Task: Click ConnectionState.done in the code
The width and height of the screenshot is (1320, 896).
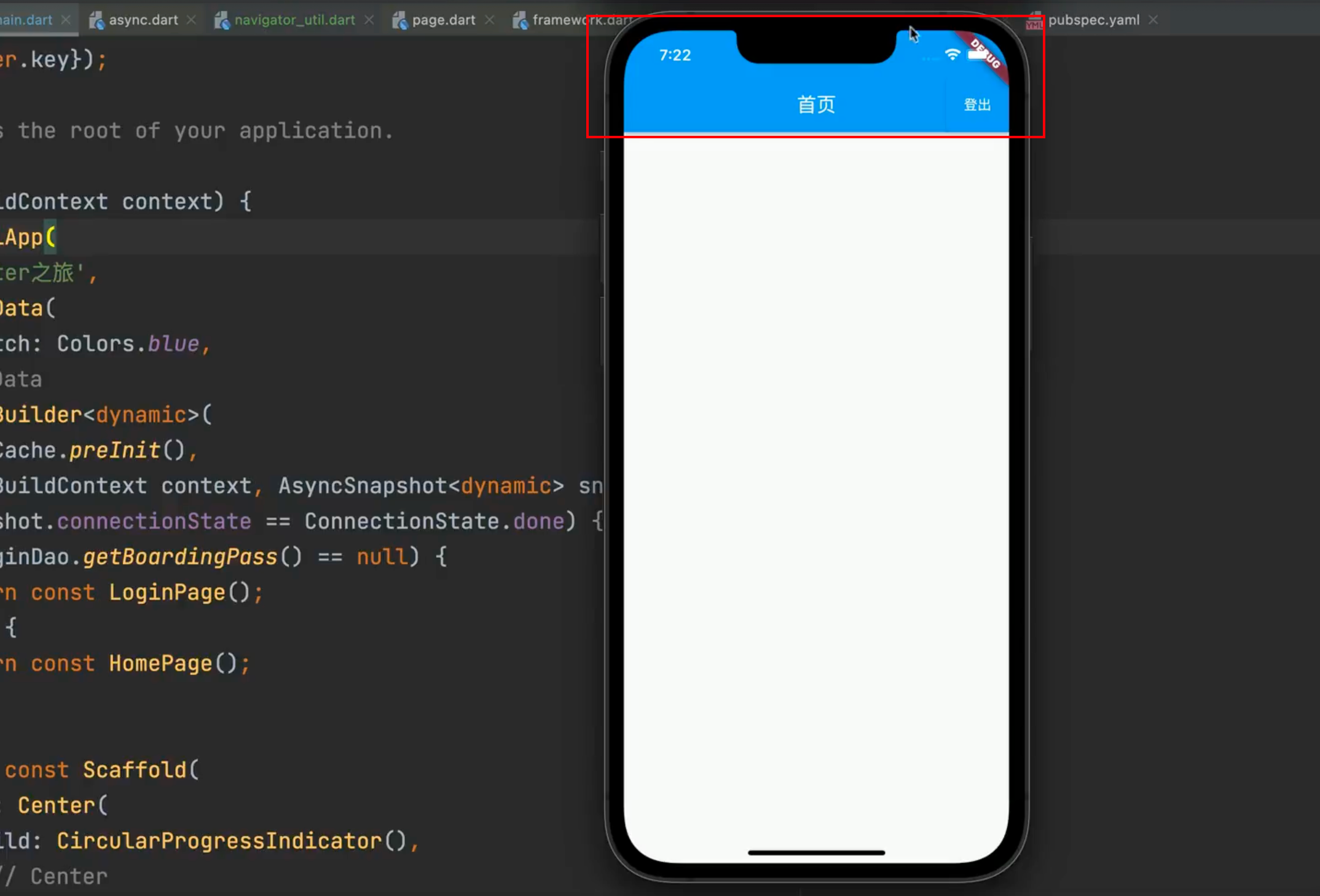Action: [x=434, y=522]
